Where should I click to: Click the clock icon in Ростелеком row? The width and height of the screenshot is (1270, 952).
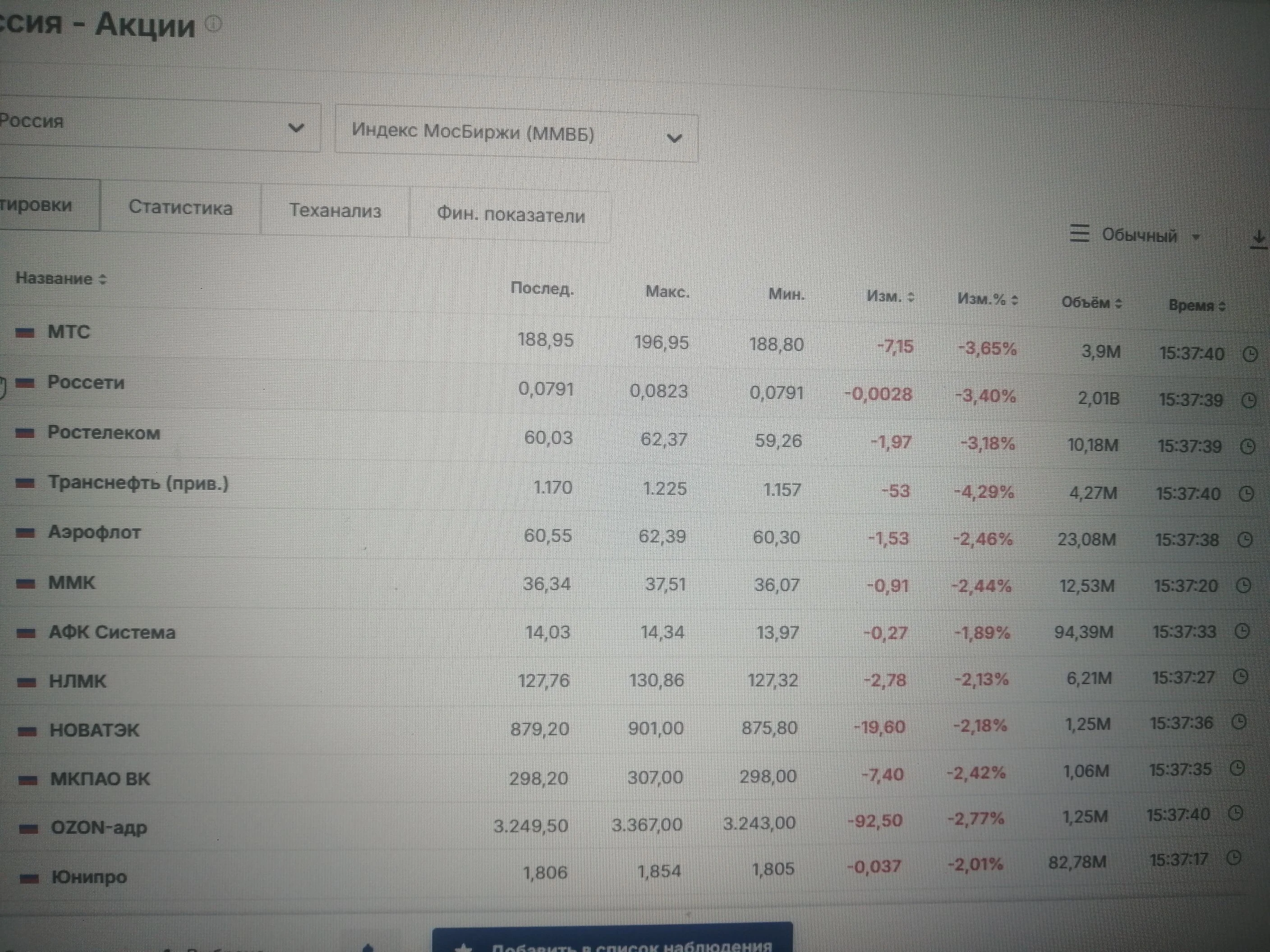[1247, 447]
